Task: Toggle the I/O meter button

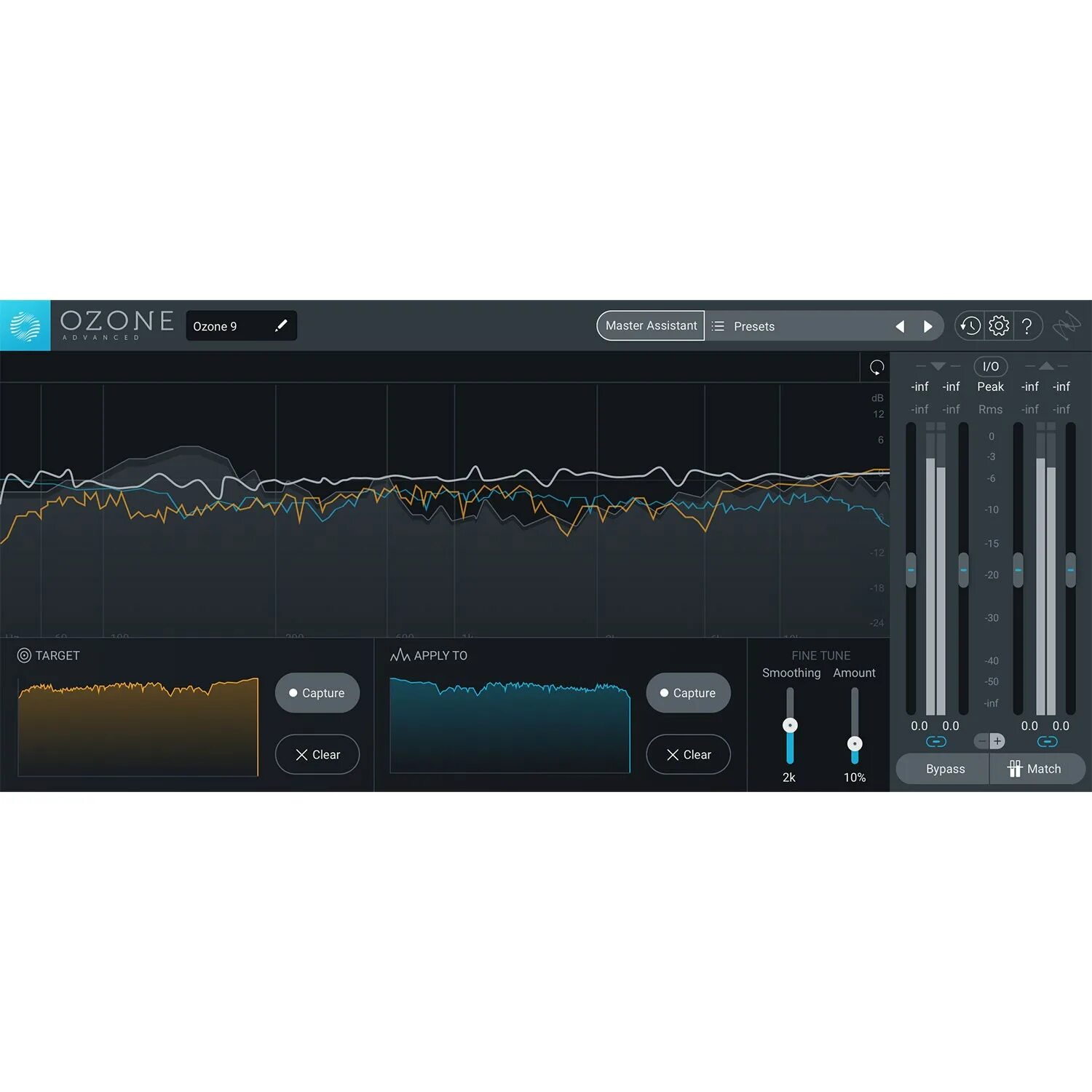Action: 991,366
